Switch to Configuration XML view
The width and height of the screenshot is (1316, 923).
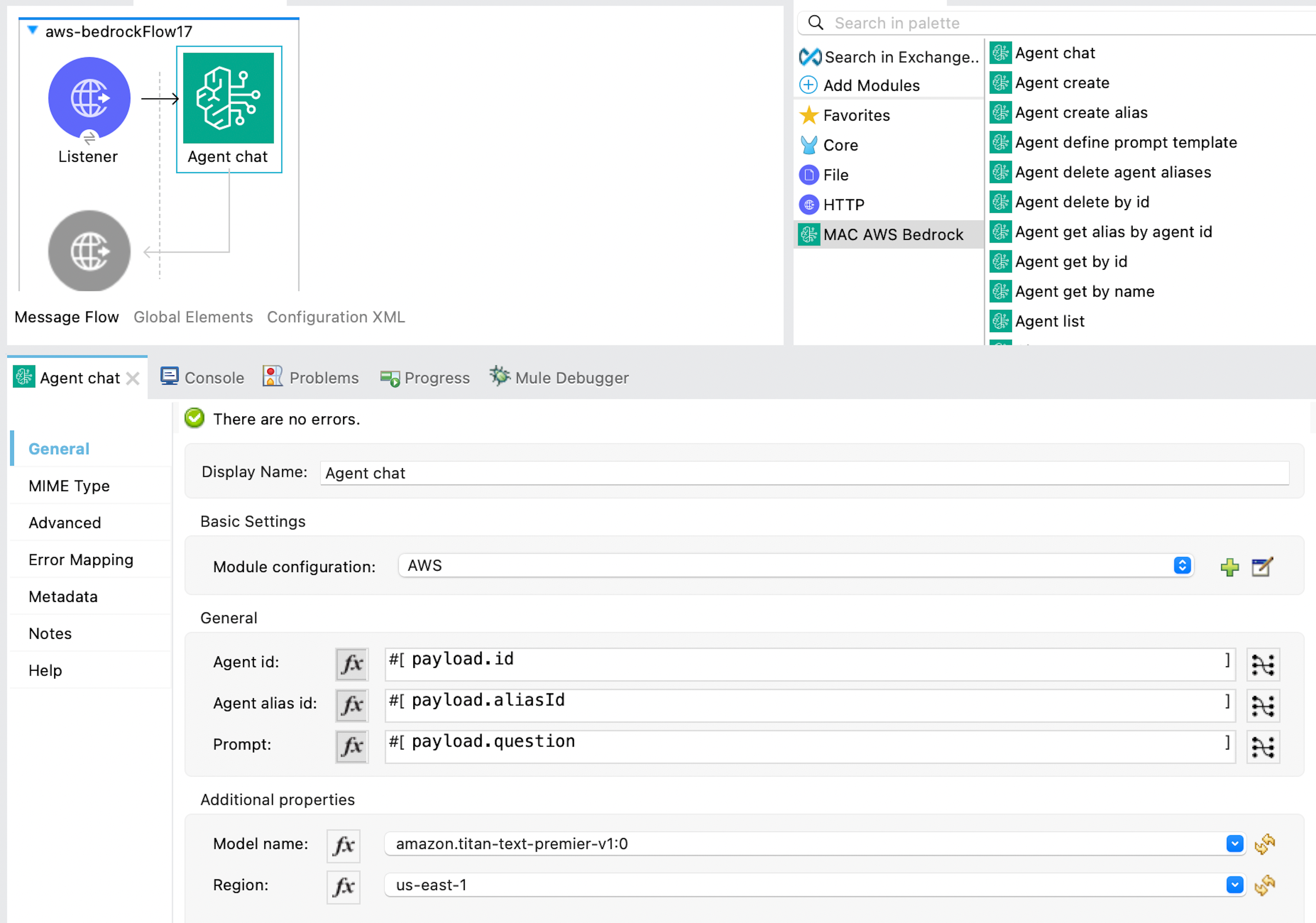[336, 317]
